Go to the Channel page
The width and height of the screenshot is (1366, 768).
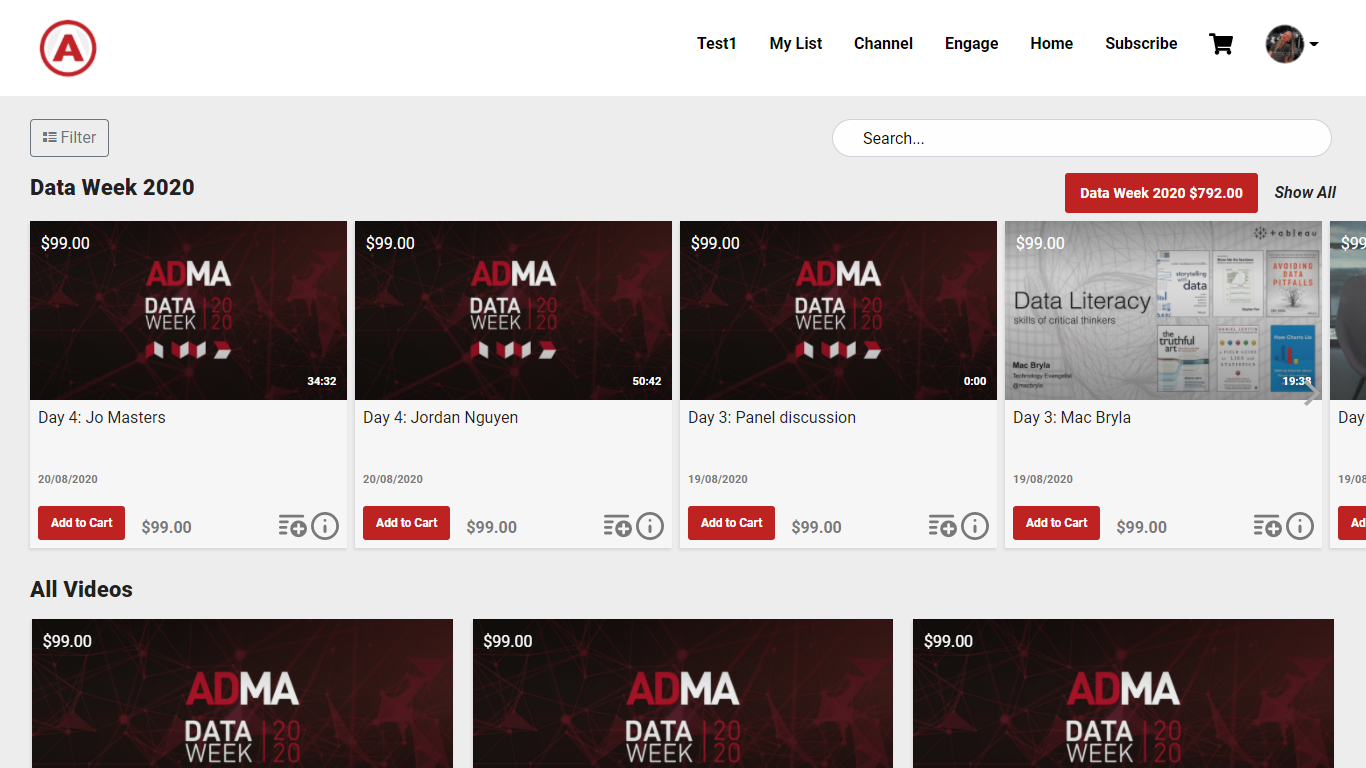click(883, 44)
